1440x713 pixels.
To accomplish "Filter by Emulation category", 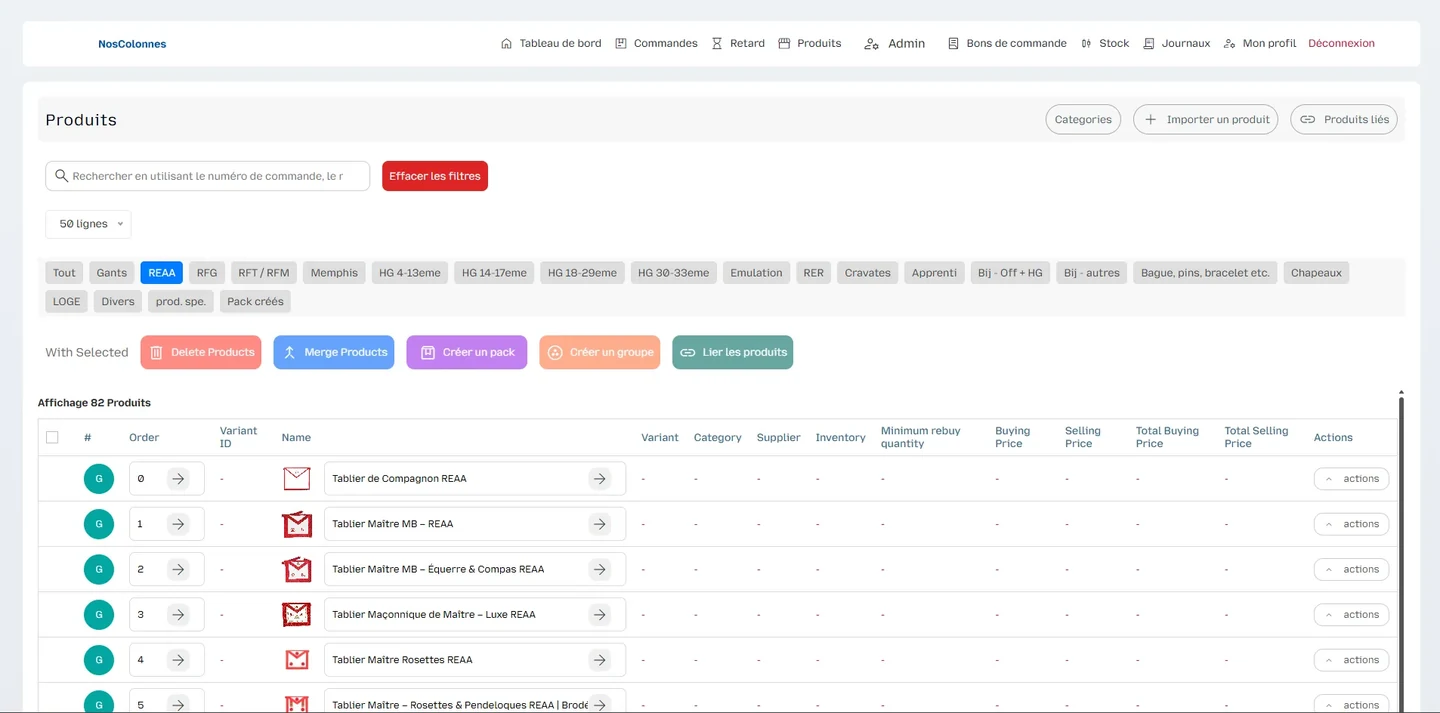I will pos(756,273).
